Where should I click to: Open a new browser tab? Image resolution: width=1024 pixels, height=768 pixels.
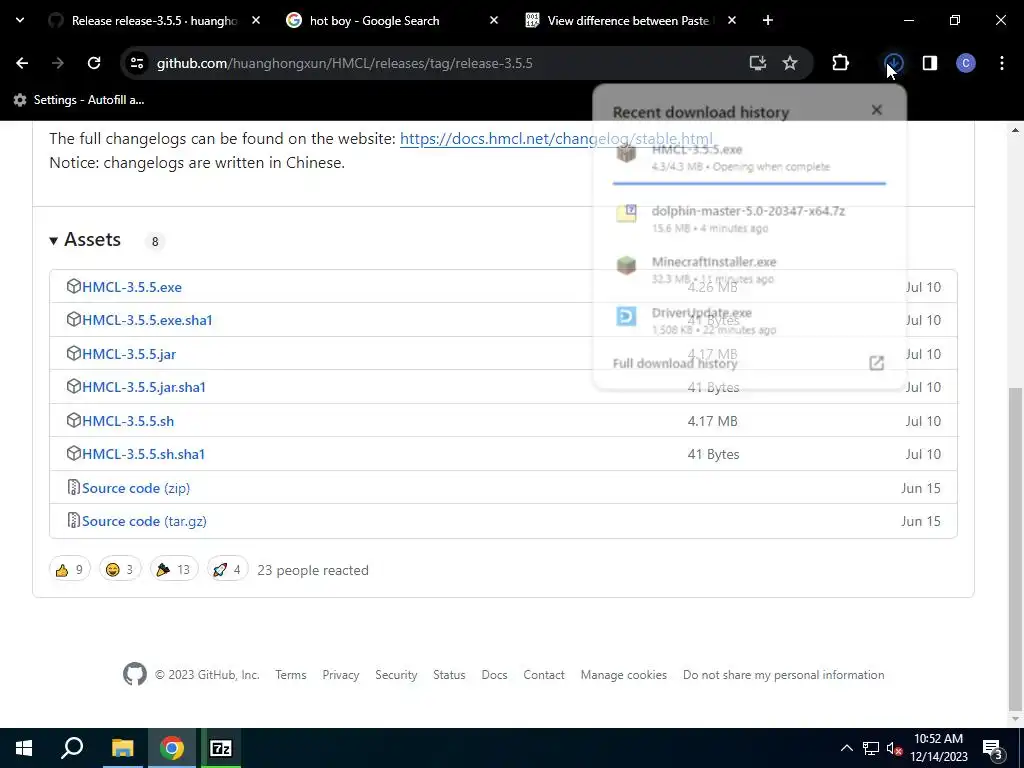click(x=768, y=20)
